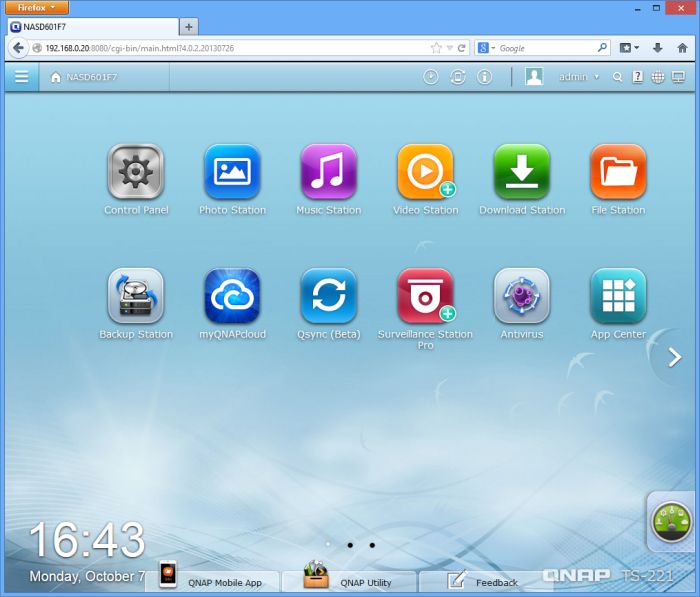700x597 pixels.
Task: Click the admin user avatar
Action: [534, 76]
